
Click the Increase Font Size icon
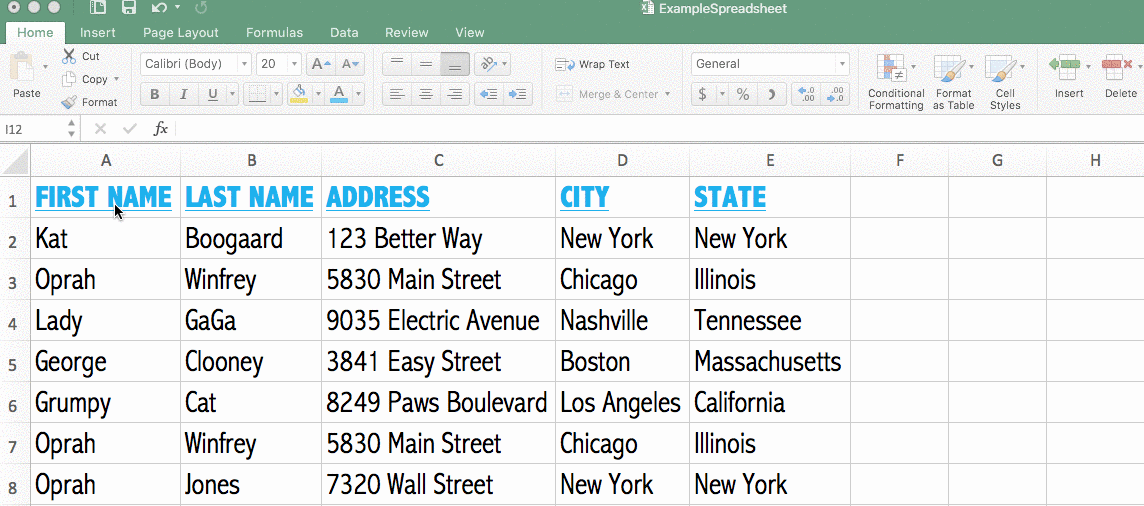tap(321, 64)
